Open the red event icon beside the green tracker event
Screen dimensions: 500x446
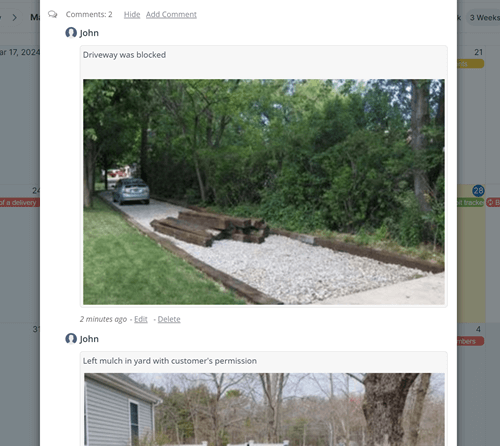493,202
